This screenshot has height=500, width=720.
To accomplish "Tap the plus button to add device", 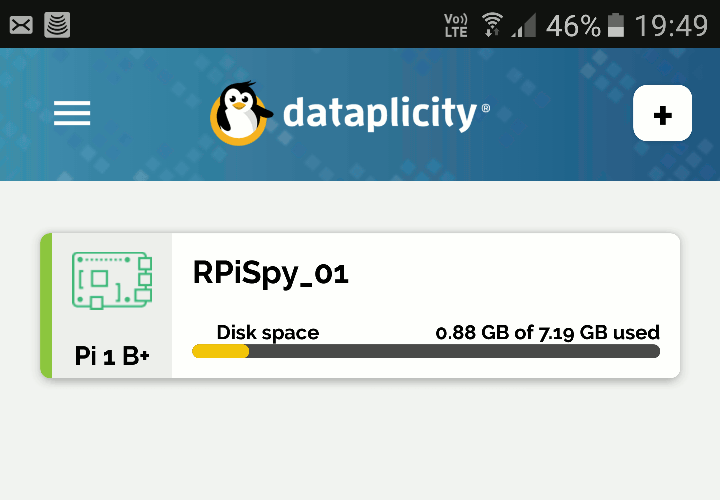I will [x=662, y=113].
